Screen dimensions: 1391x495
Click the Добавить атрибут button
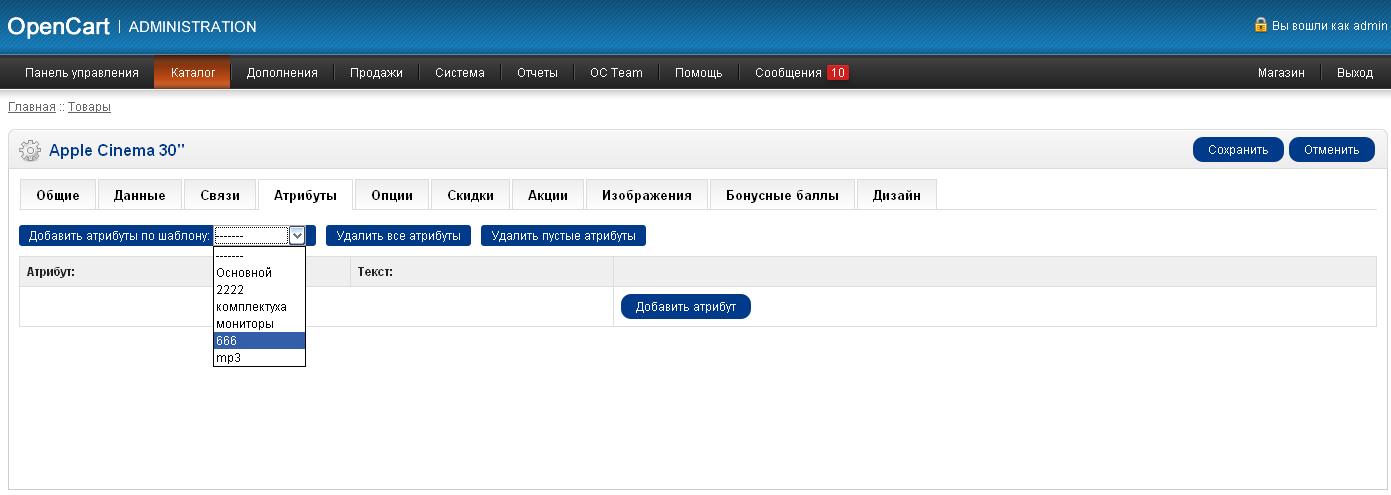tap(686, 307)
